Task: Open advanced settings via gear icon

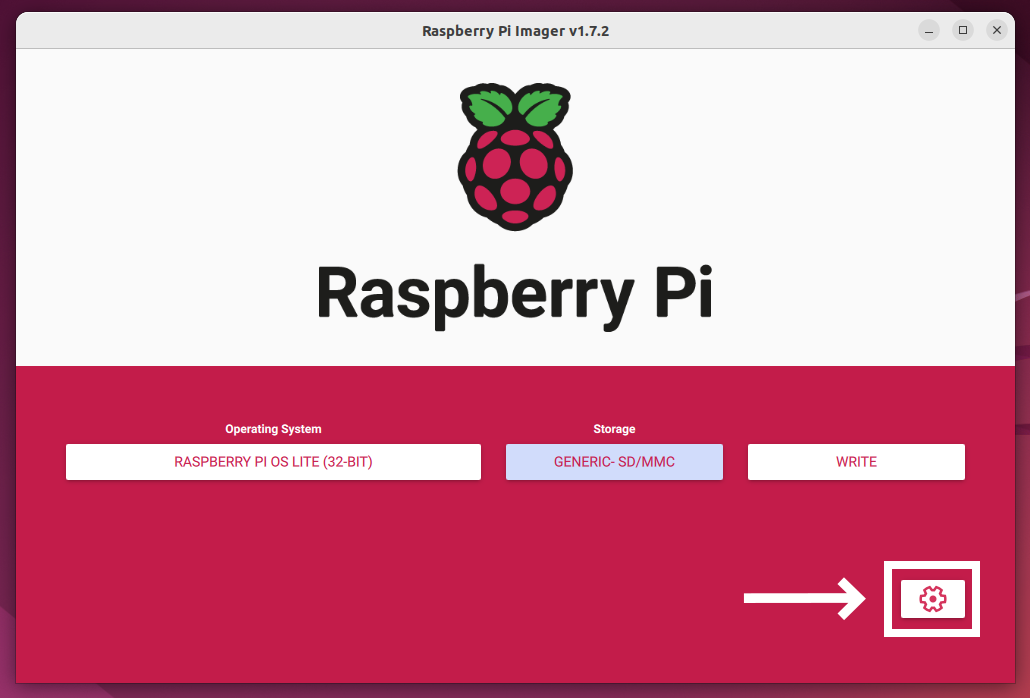Action: click(932, 599)
